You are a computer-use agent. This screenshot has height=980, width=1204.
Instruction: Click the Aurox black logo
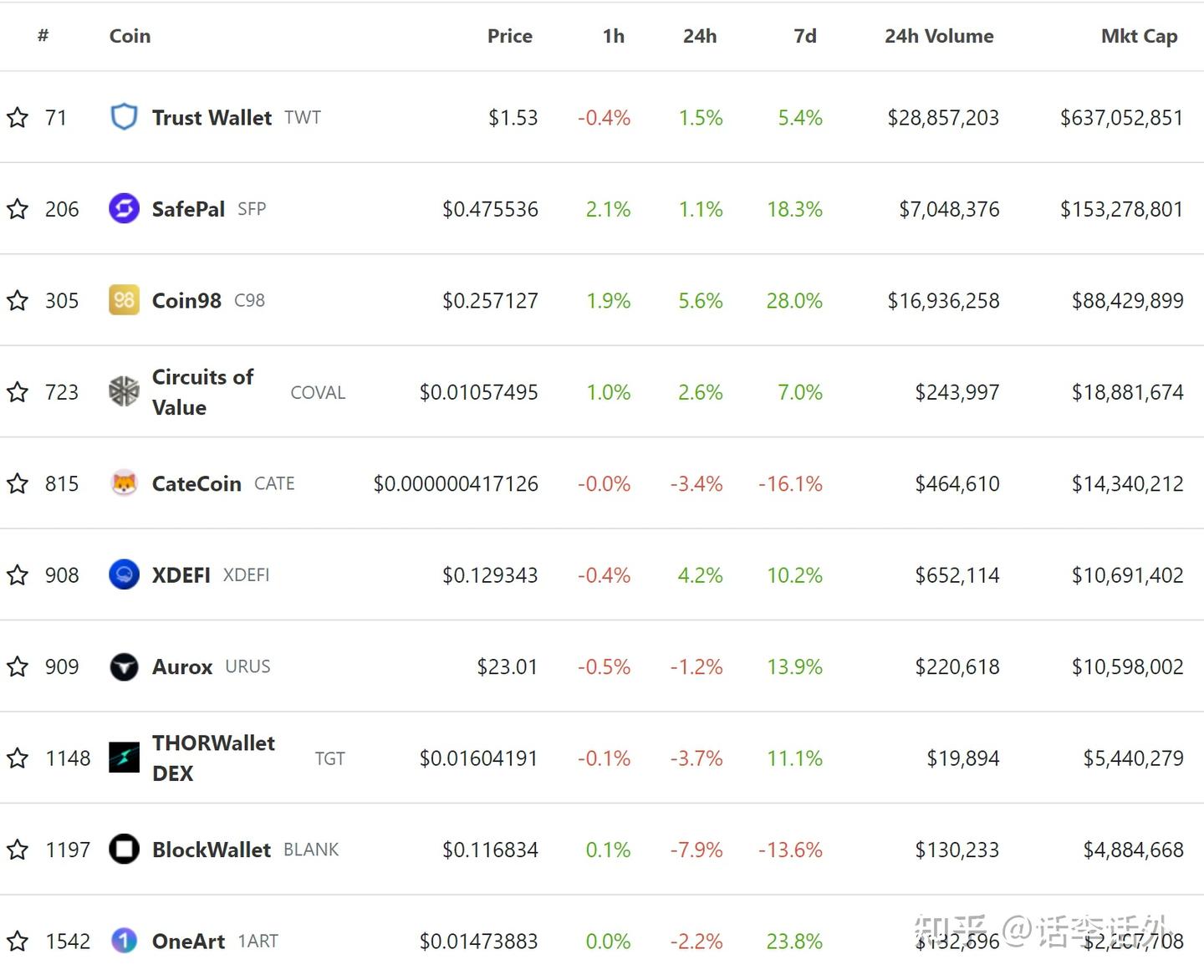(x=123, y=666)
